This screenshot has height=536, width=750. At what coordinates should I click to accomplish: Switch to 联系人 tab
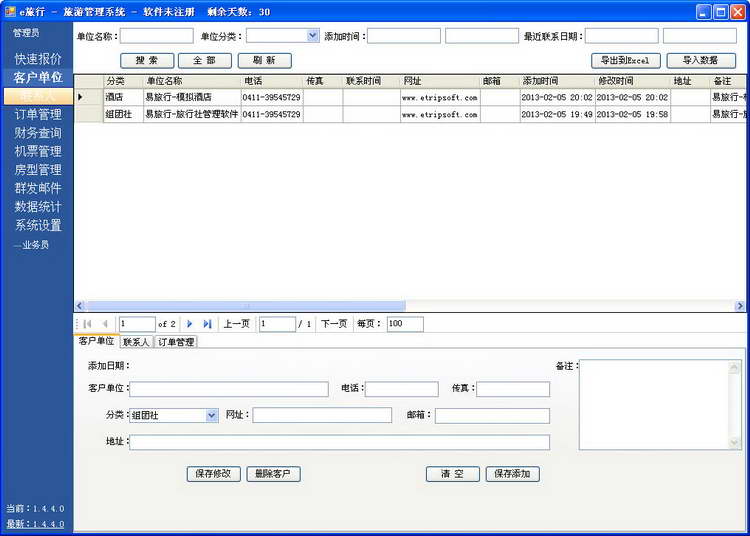(136, 342)
